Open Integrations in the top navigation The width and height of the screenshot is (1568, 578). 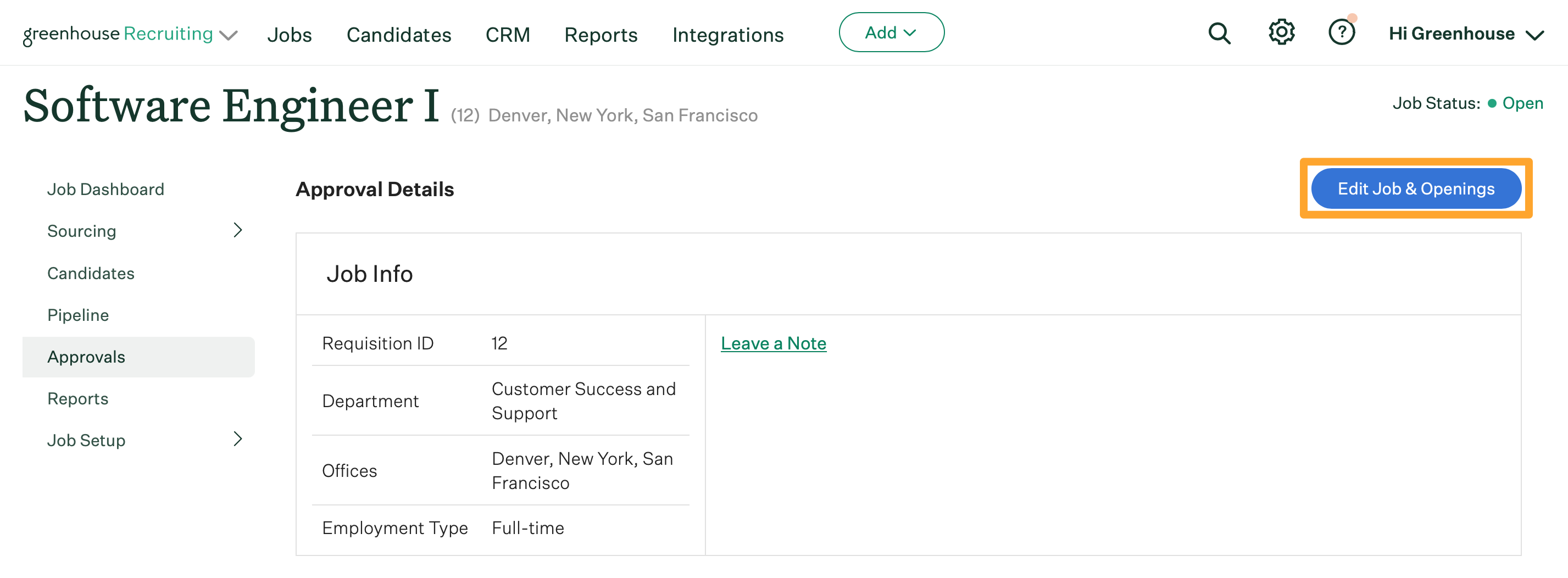pos(728,35)
